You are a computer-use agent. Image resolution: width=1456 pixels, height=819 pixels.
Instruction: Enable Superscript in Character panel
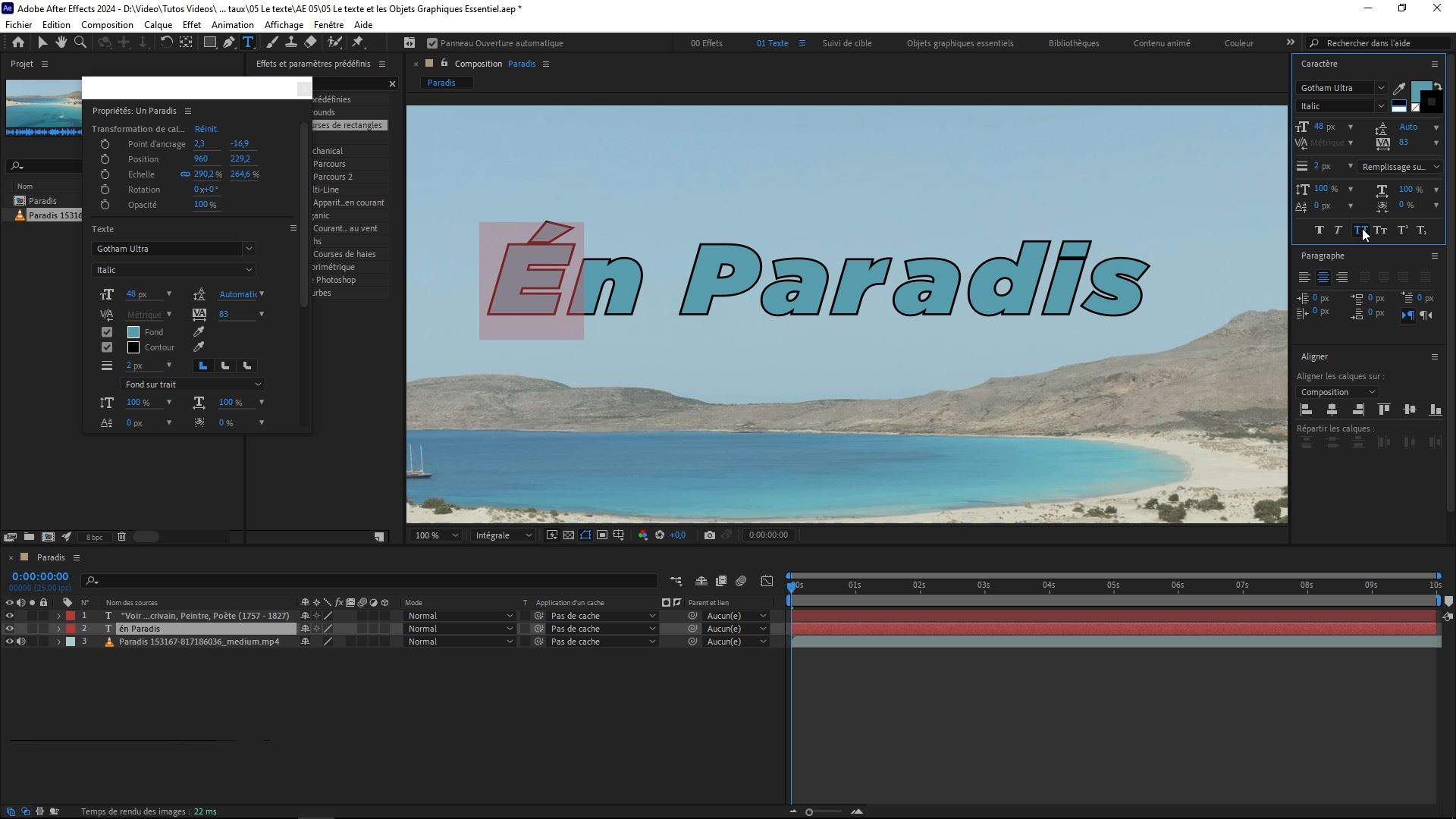pyautogui.click(x=1402, y=230)
